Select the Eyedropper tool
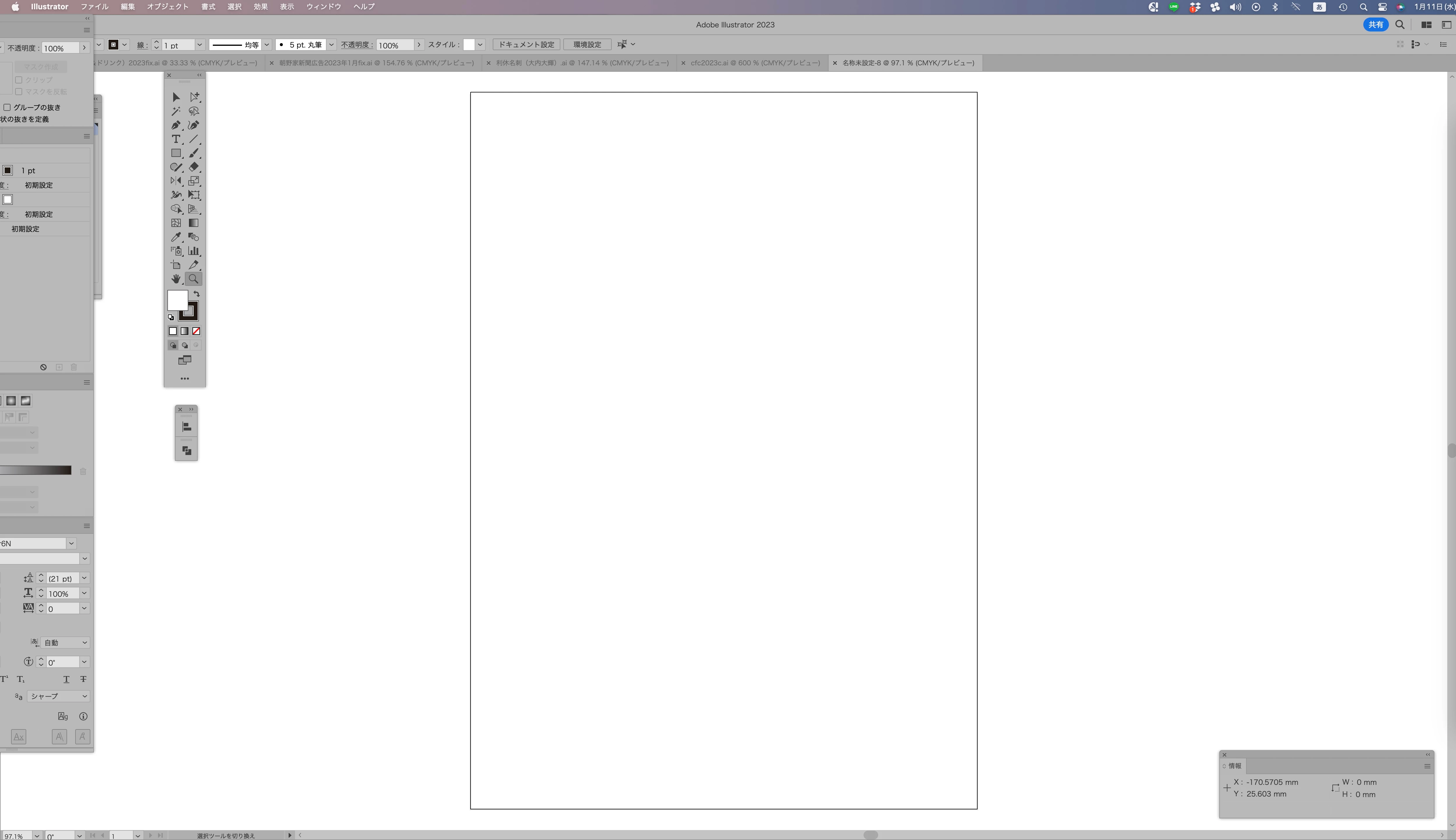1456x840 pixels. pyautogui.click(x=176, y=237)
